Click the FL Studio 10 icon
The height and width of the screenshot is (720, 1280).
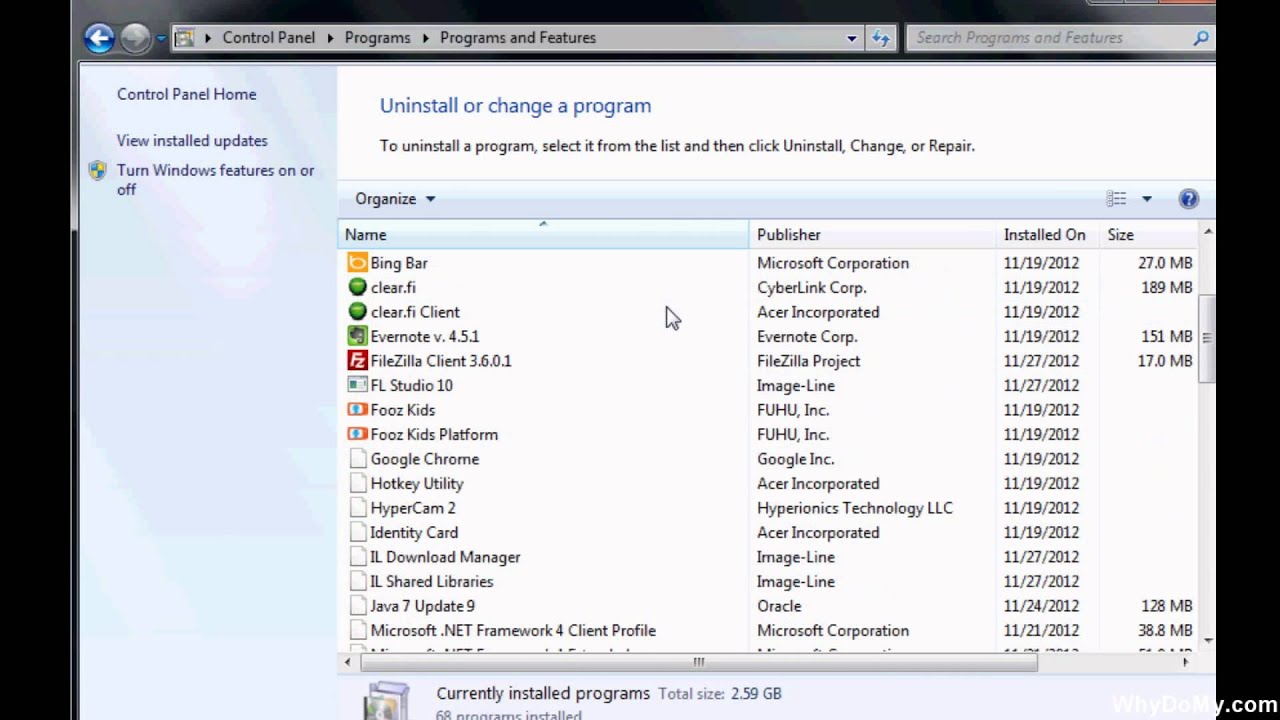click(x=357, y=385)
